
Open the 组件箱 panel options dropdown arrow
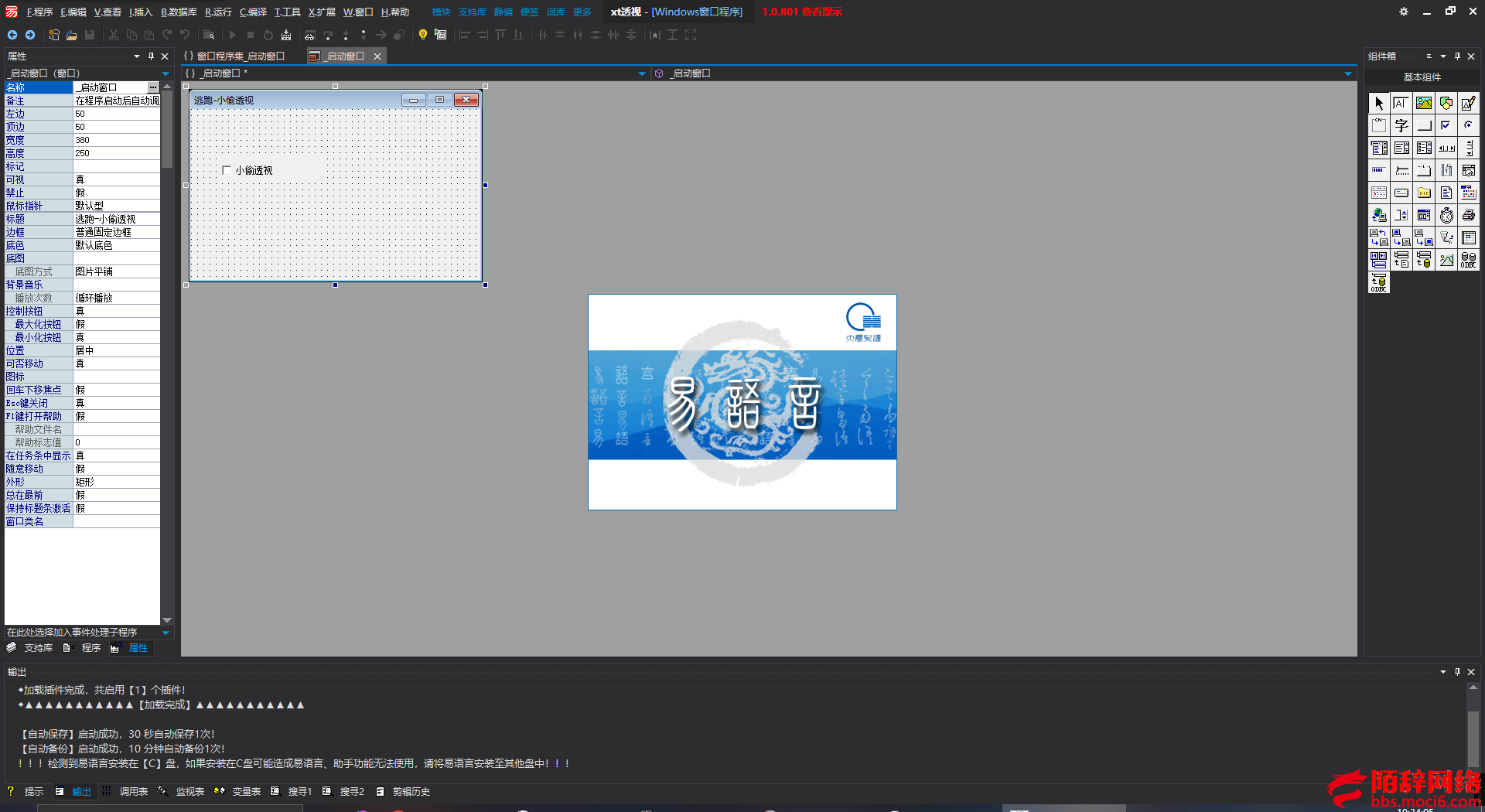tap(1443, 56)
